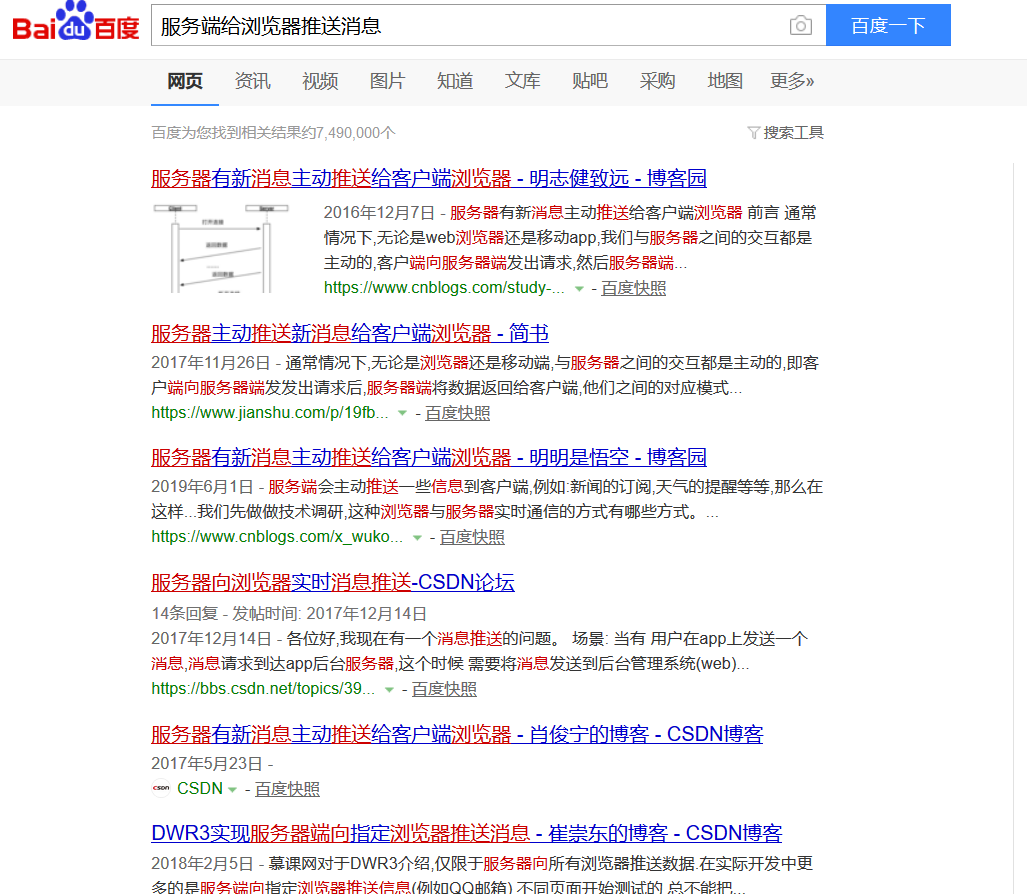Switch to the 地图 tab
Viewport: 1027px width, 894px height.
tap(724, 81)
